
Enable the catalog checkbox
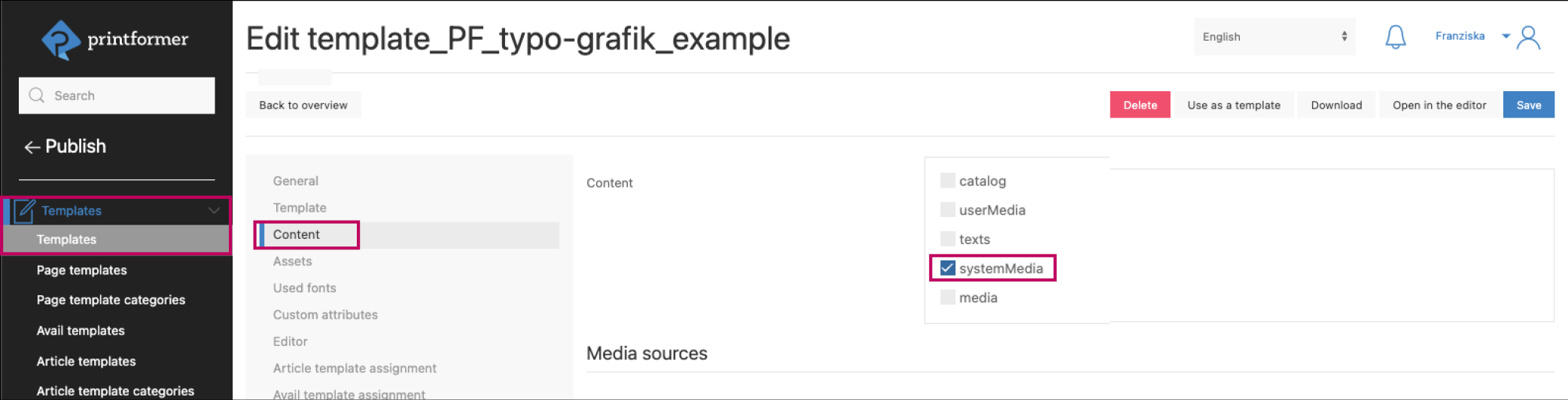948,181
